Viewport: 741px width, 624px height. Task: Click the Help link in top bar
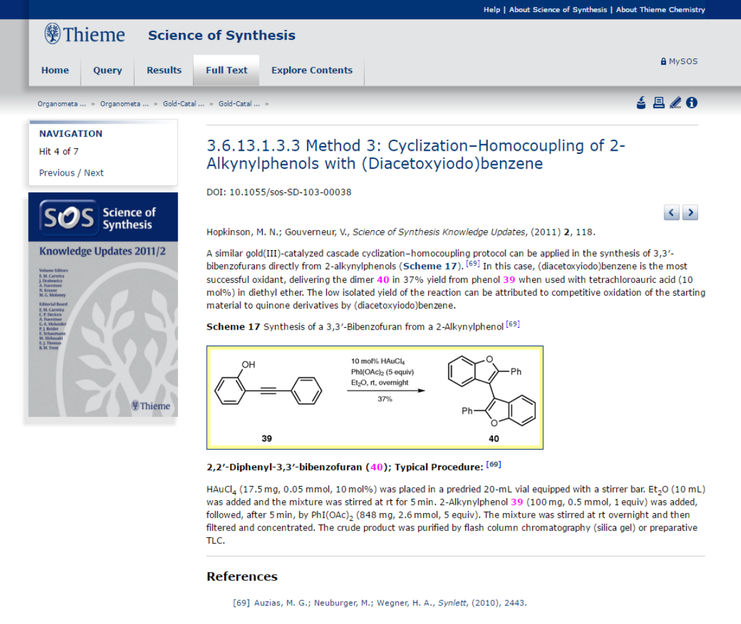(491, 9)
